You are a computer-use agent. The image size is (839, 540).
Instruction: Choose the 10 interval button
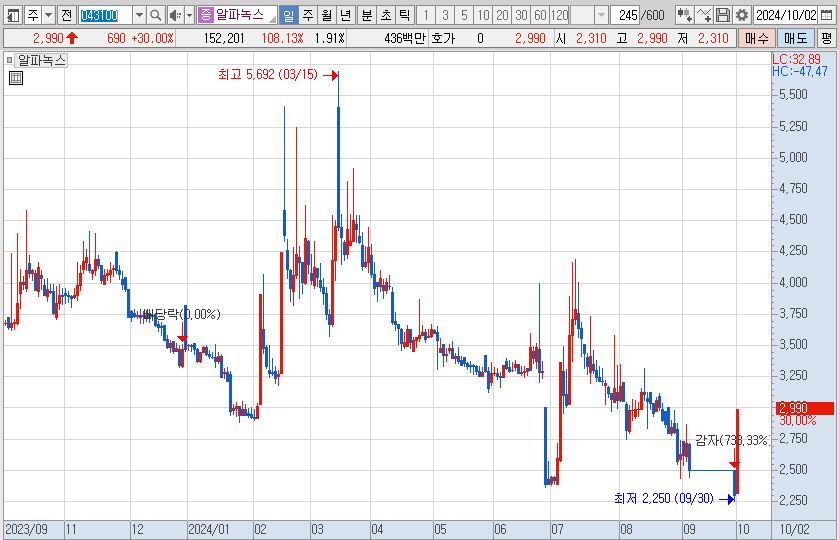click(483, 15)
